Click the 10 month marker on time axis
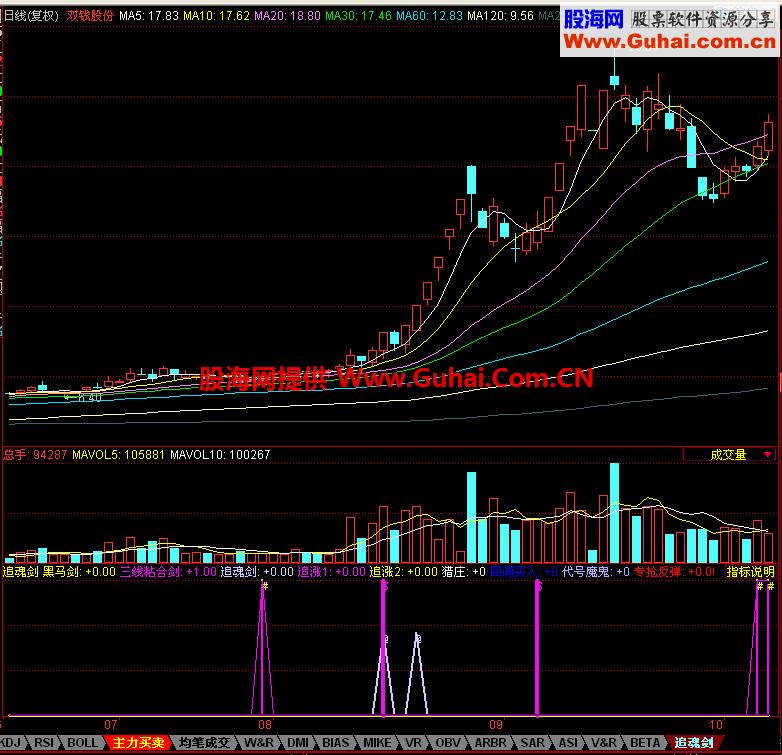 [716, 725]
